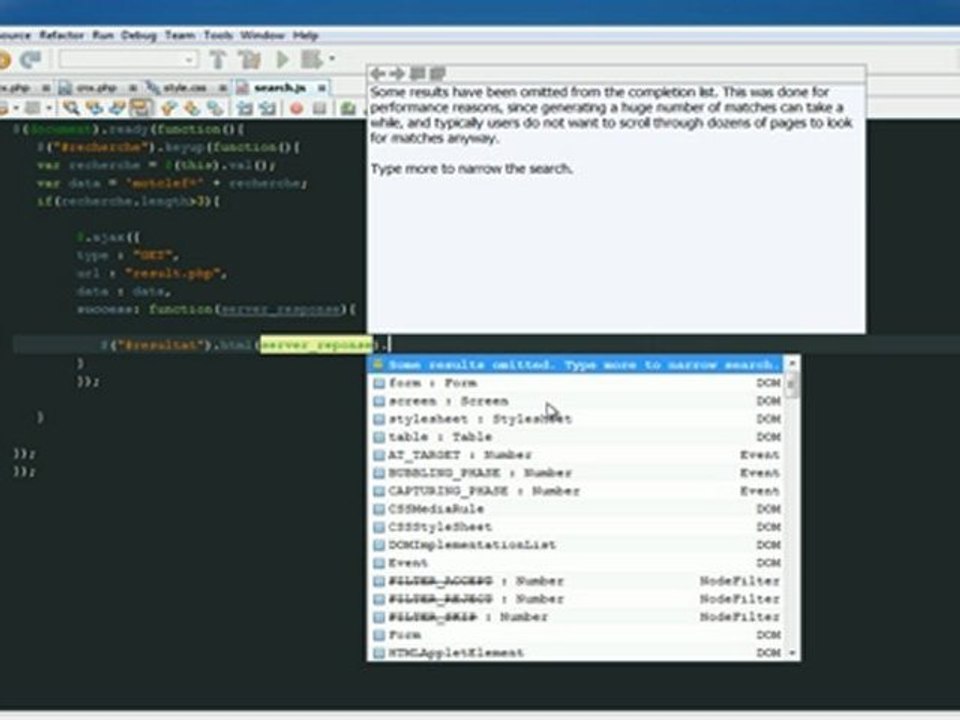Click the Find Previous Occurrence icon

(94, 108)
